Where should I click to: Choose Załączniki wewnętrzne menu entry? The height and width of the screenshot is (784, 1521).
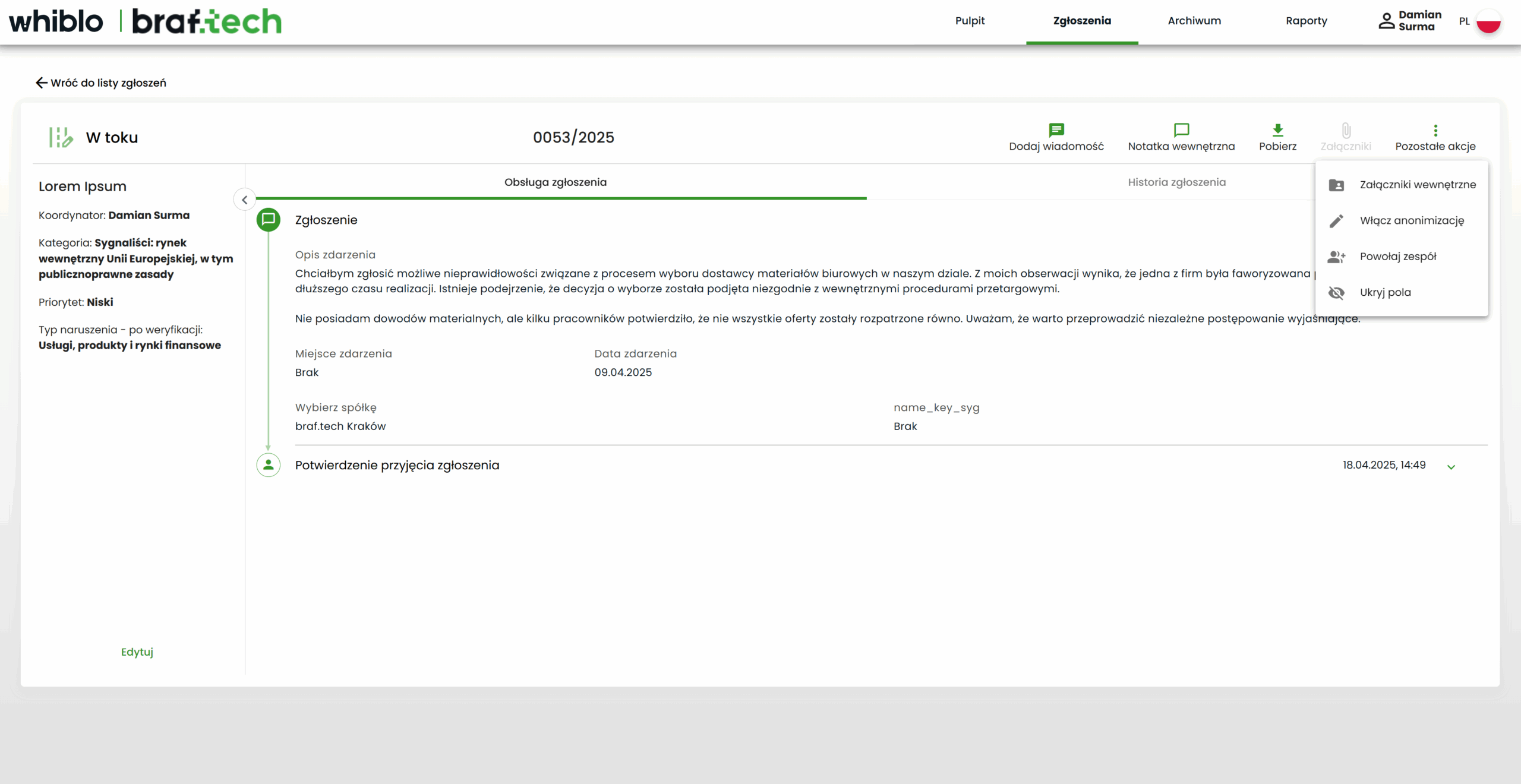coord(1417,185)
